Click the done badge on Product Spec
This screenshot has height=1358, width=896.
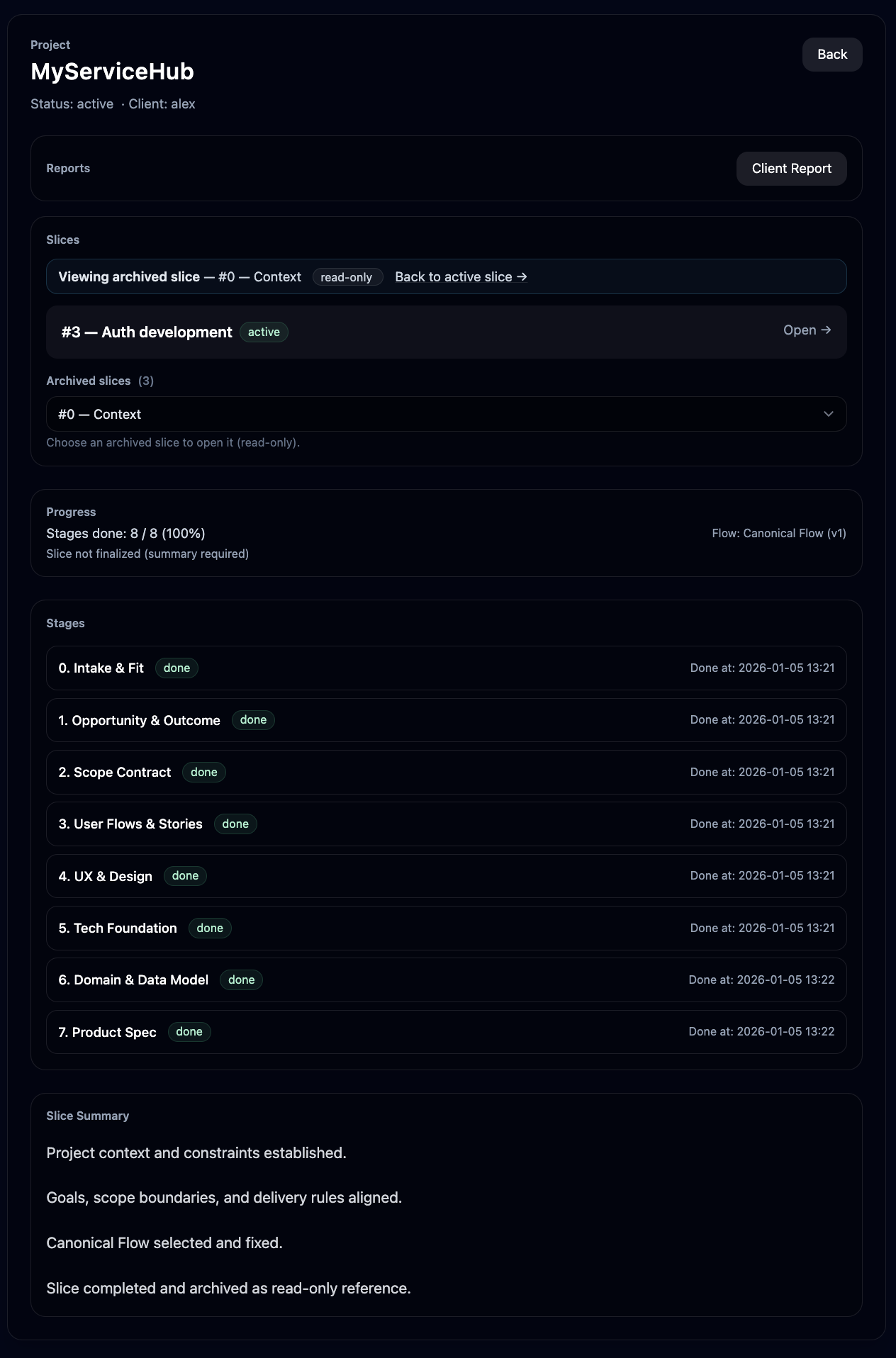pyautogui.click(x=189, y=1032)
